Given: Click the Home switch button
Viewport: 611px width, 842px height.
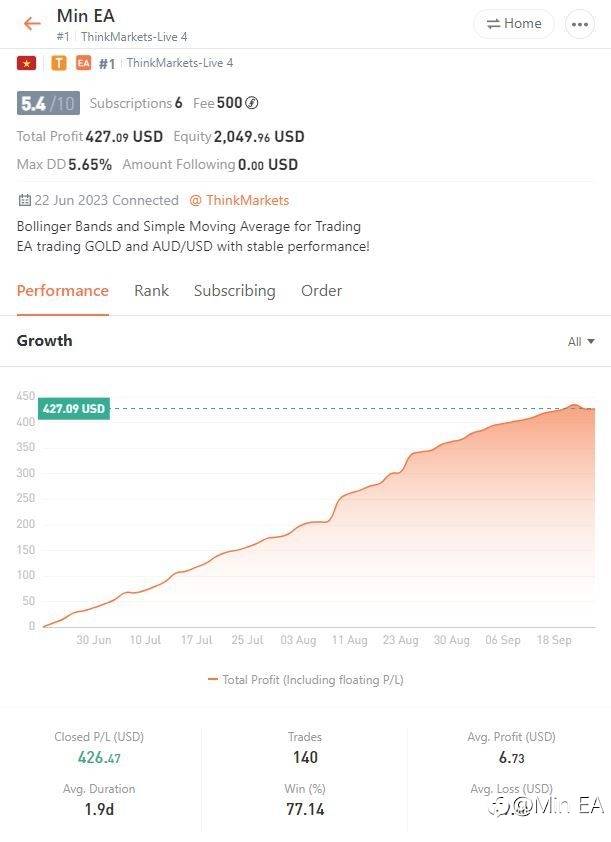Looking at the screenshot, I should coord(513,24).
